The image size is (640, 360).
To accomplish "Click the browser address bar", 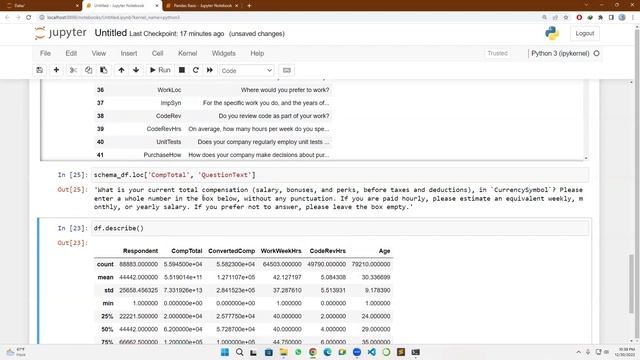I will tap(286, 18).
